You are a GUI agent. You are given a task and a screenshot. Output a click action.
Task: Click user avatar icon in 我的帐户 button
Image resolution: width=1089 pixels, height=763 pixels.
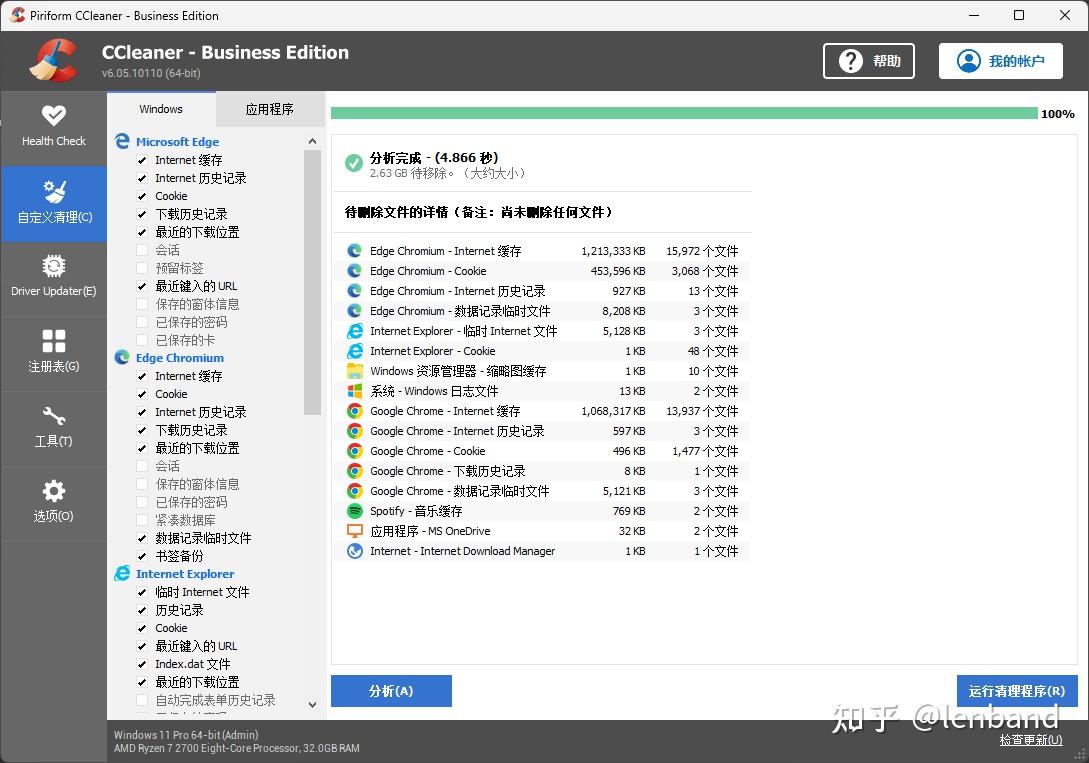(969, 61)
